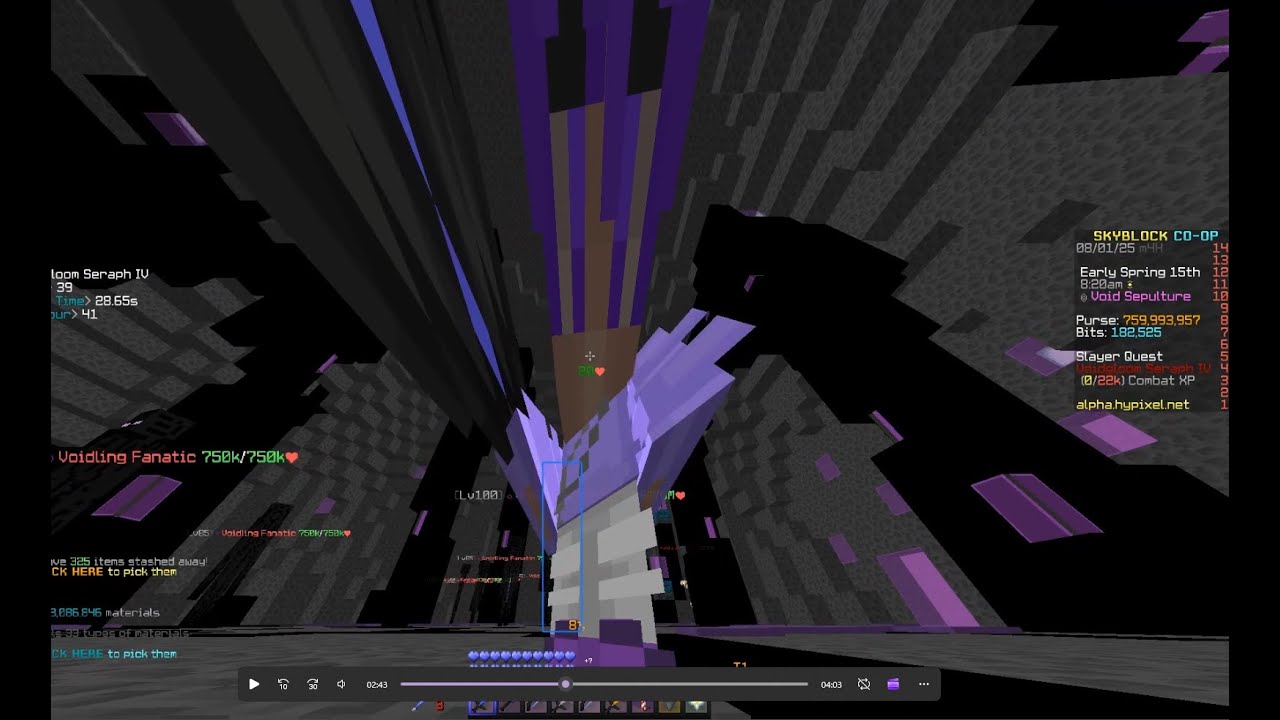
Task: Click 'alpha.hypixel.net' server address
Action: [1132, 404]
